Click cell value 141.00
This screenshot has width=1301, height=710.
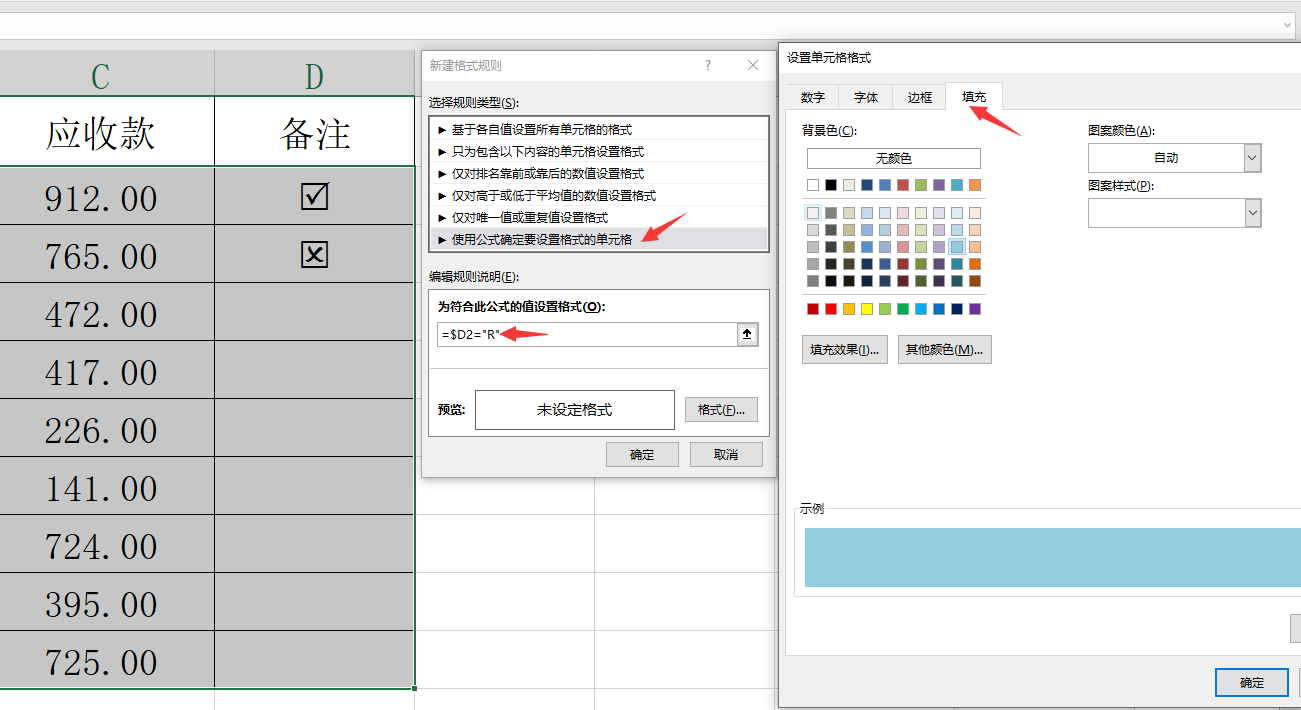(100, 488)
